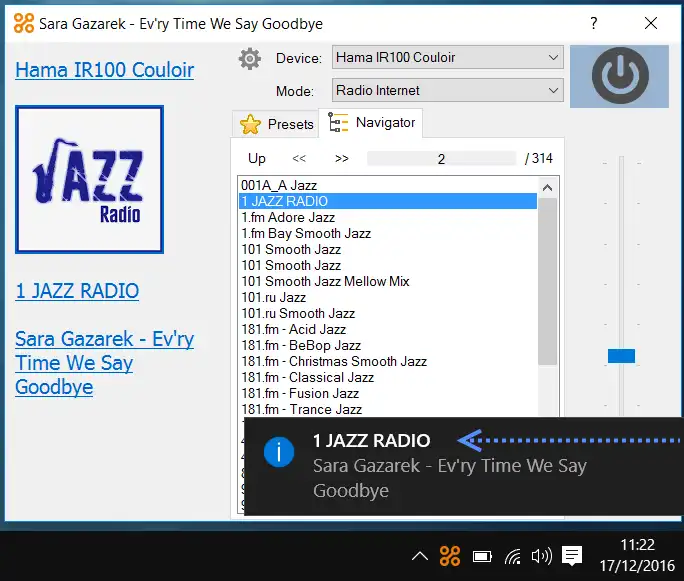Viewport: 684px width, 581px height.
Task: Show hidden tray icons chevron
Action: [x=420, y=556]
